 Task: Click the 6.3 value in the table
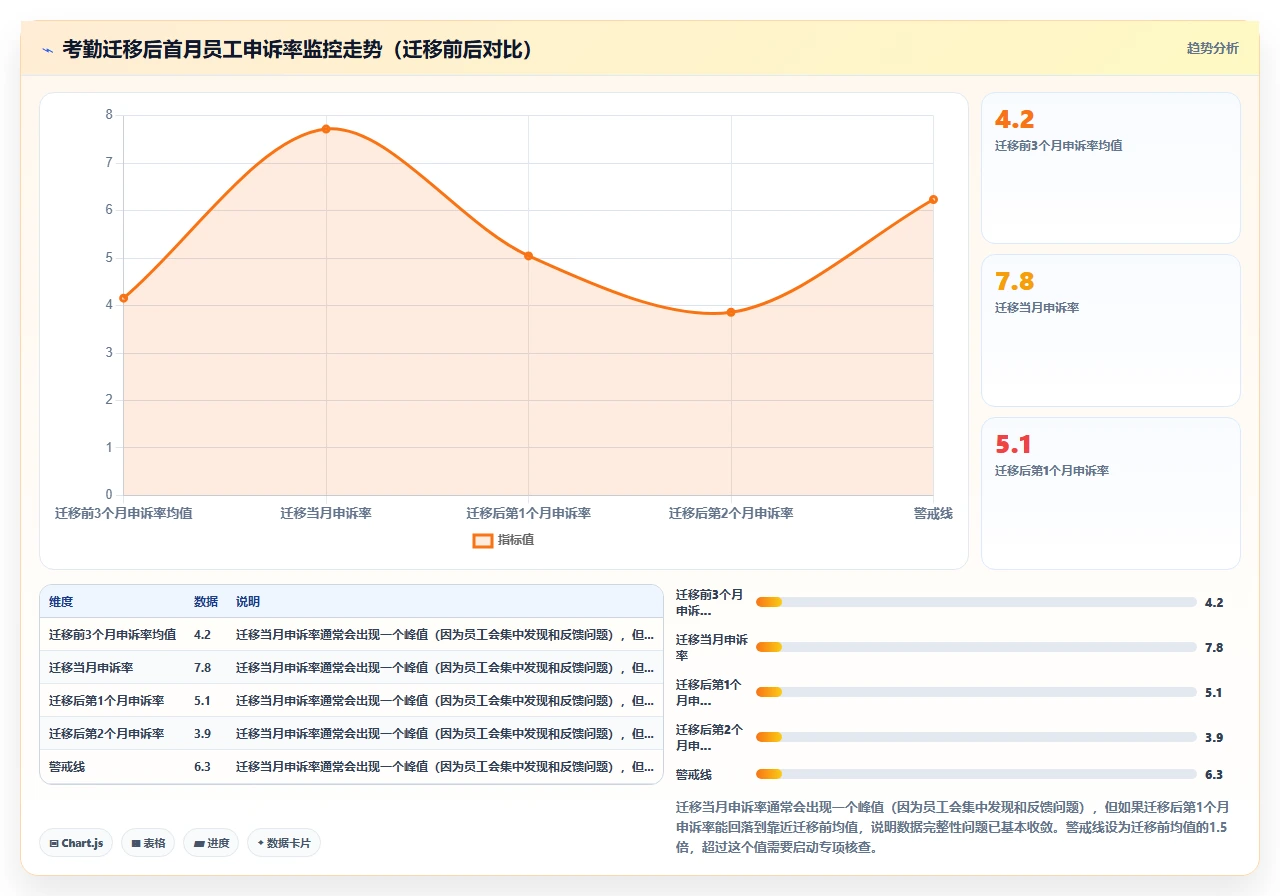tap(202, 766)
